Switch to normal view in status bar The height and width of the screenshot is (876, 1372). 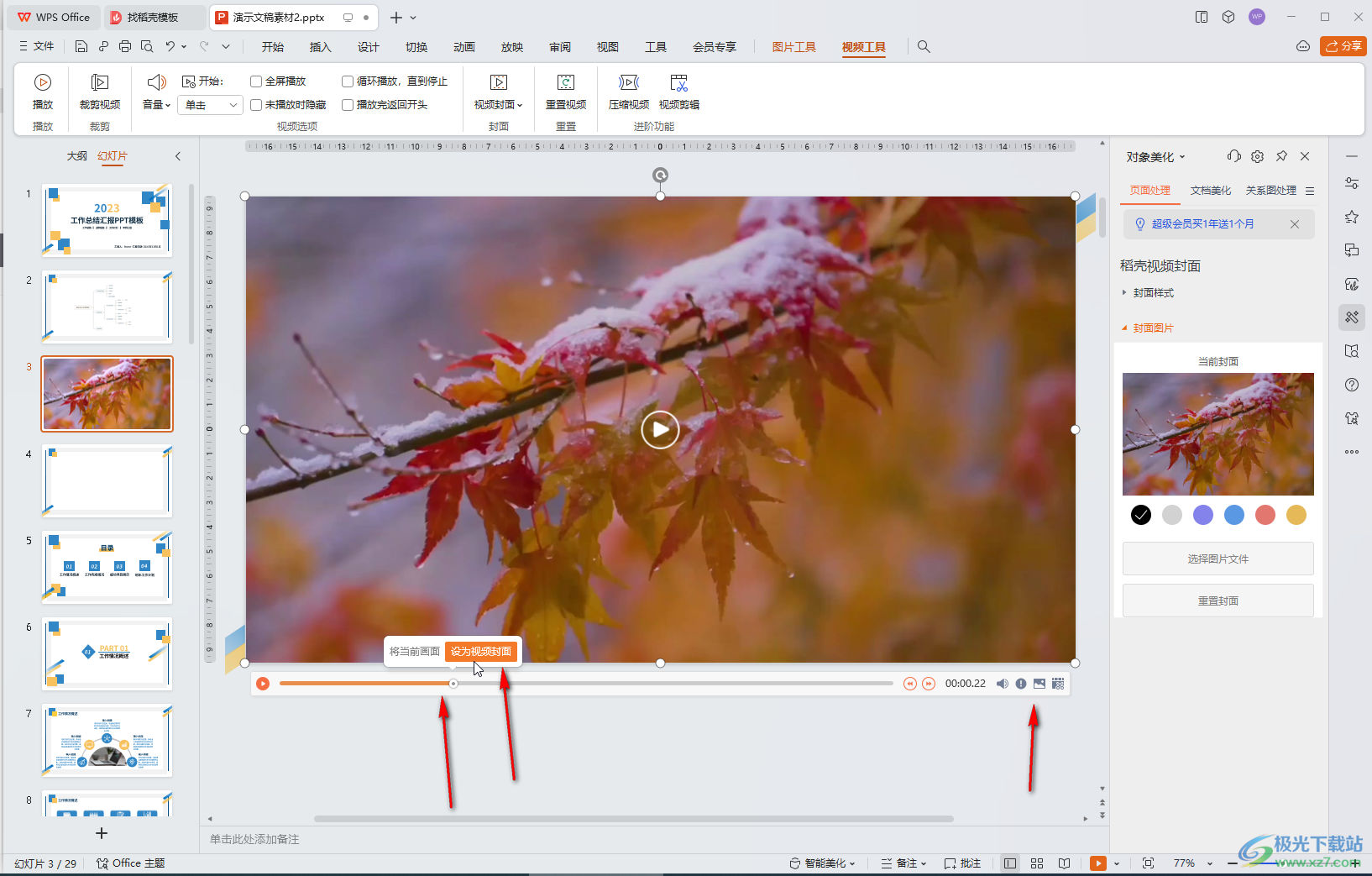1010,863
